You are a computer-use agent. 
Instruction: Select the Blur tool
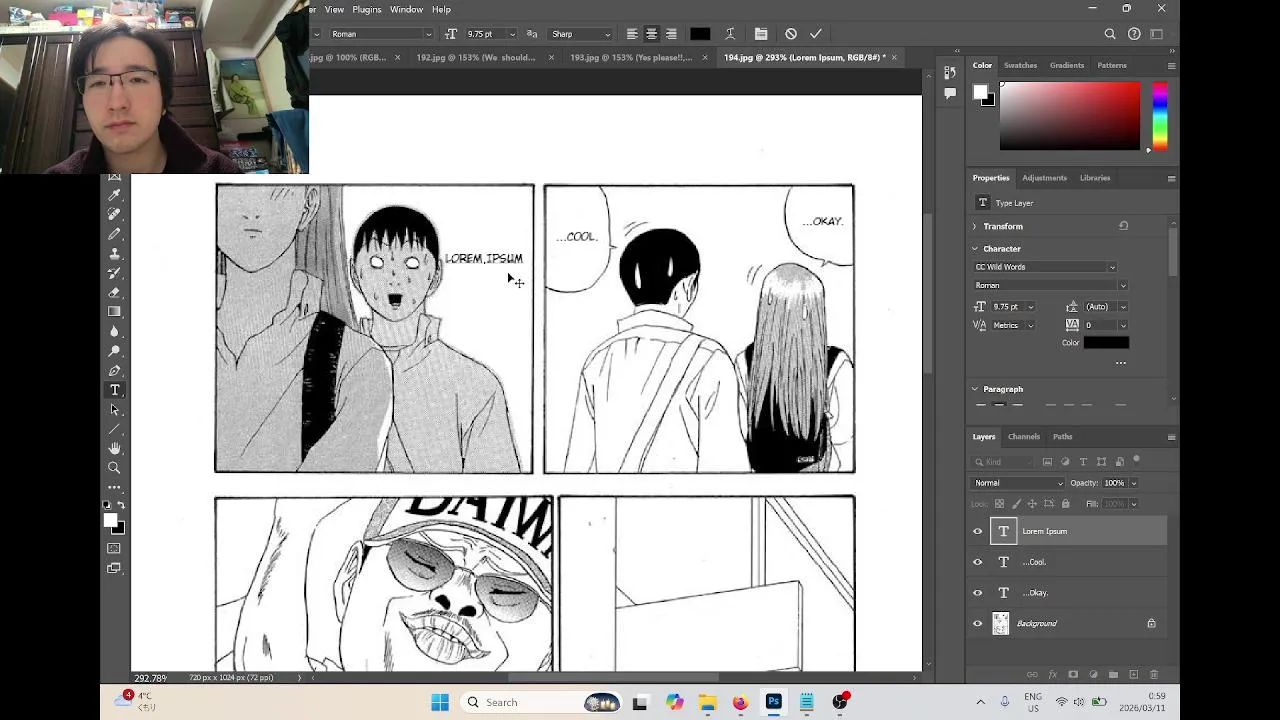tap(115, 332)
